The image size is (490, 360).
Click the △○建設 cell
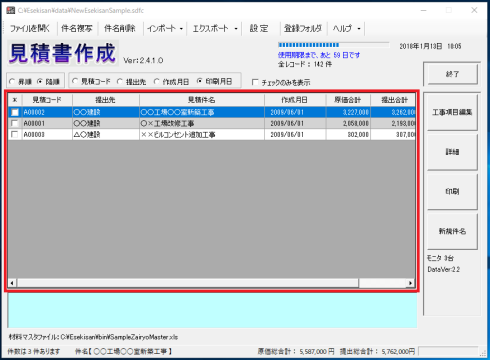pyautogui.click(x=106, y=134)
